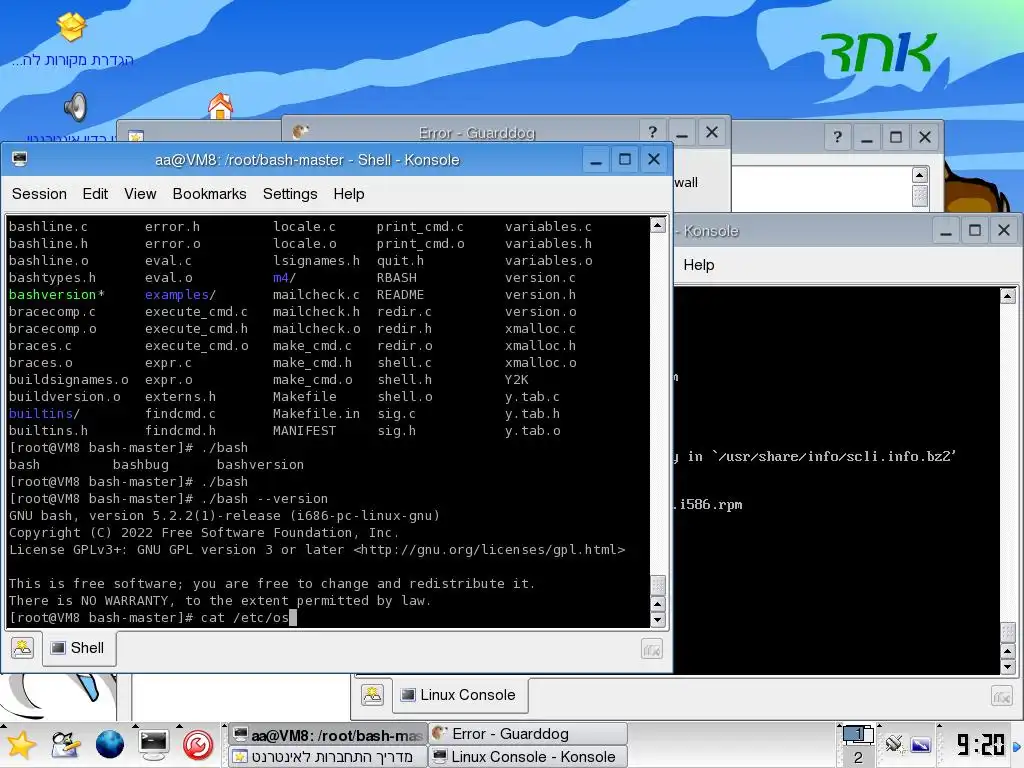Screen dimensions: 1024x768
Task: Switch to Linux Console - Konsole taskbar entry
Action: click(528, 757)
